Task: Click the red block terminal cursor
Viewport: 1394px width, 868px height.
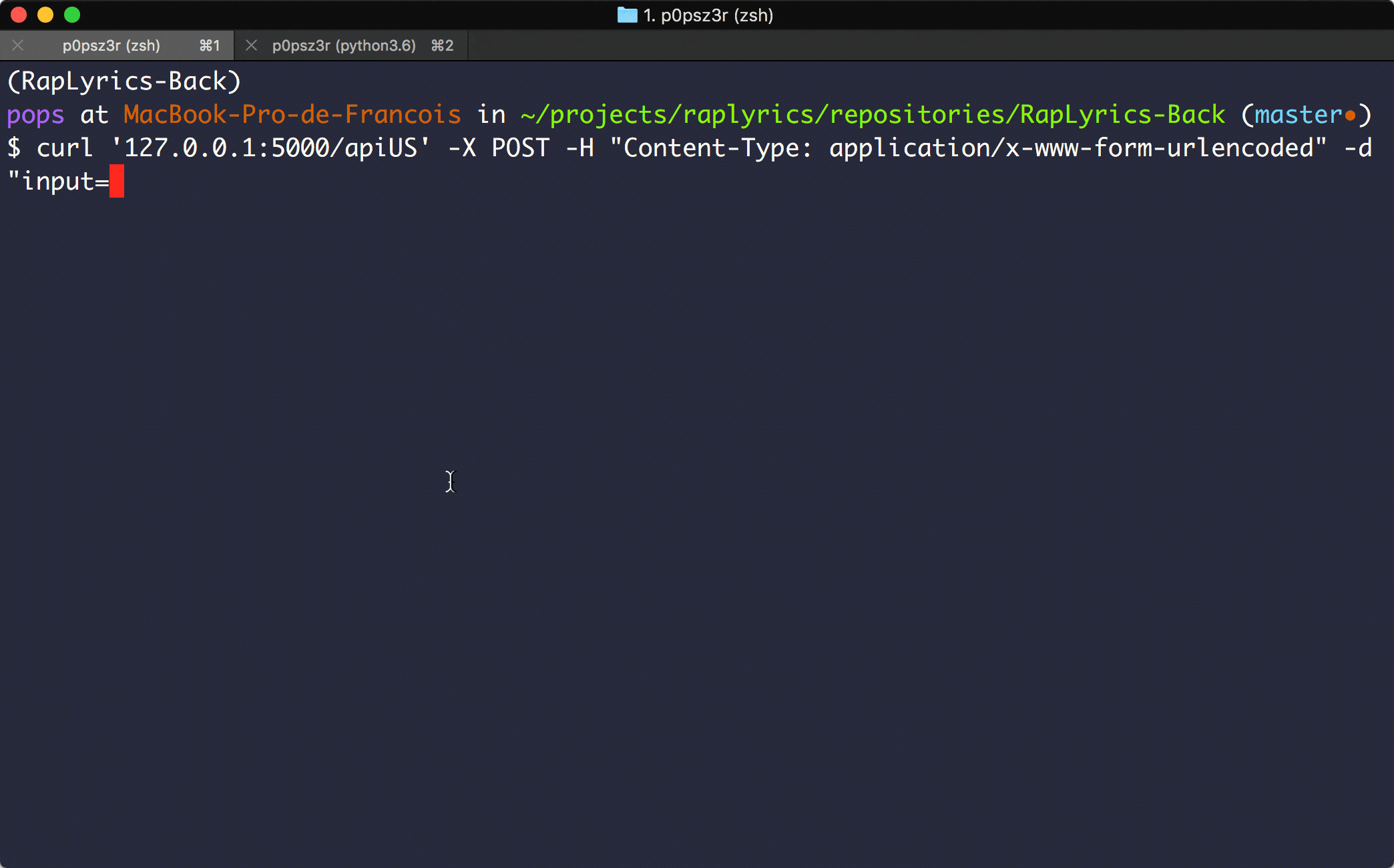Action: coord(117,181)
